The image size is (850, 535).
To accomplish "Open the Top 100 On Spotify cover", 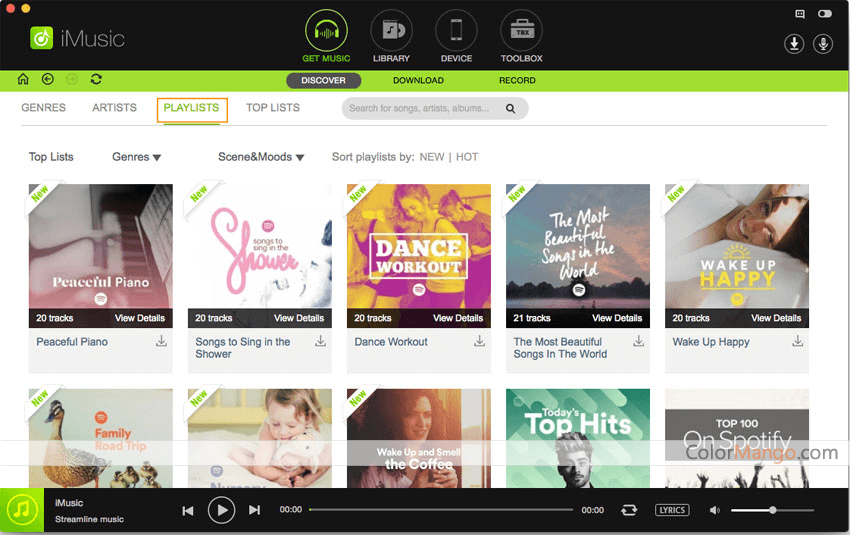I will pos(737,438).
